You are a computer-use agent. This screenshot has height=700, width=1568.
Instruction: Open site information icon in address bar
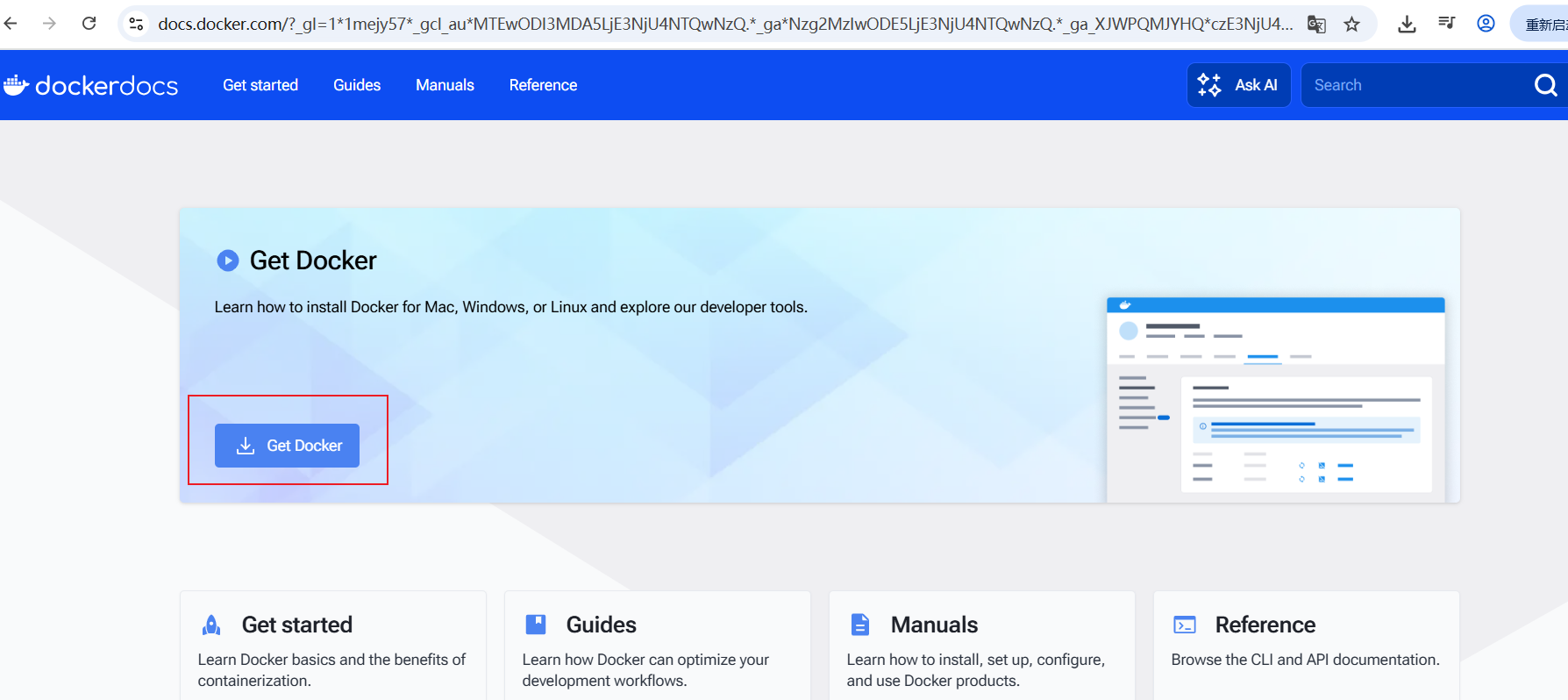pyautogui.click(x=136, y=24)
